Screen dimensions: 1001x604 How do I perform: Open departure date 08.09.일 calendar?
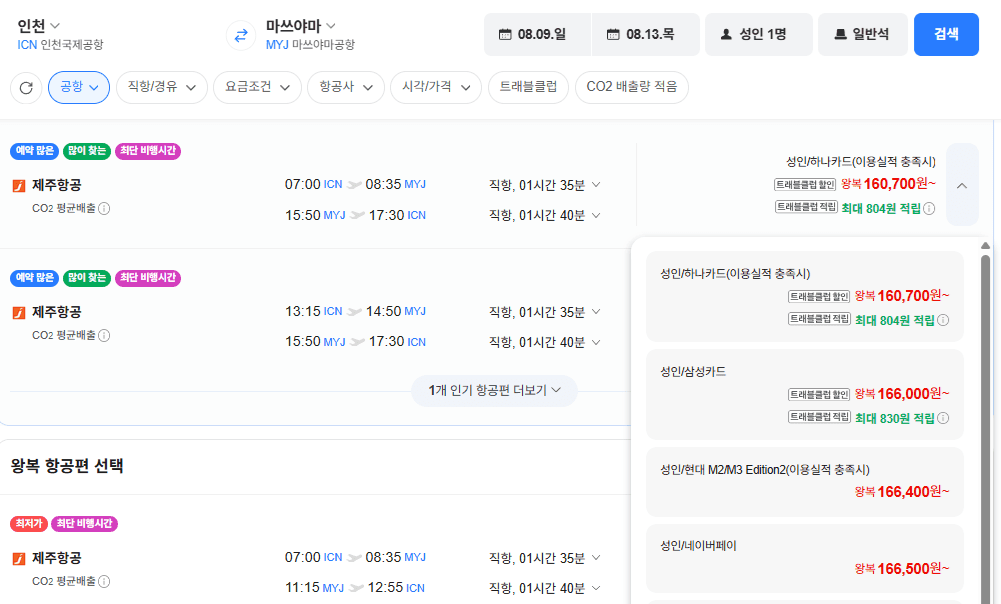(538, 34)
